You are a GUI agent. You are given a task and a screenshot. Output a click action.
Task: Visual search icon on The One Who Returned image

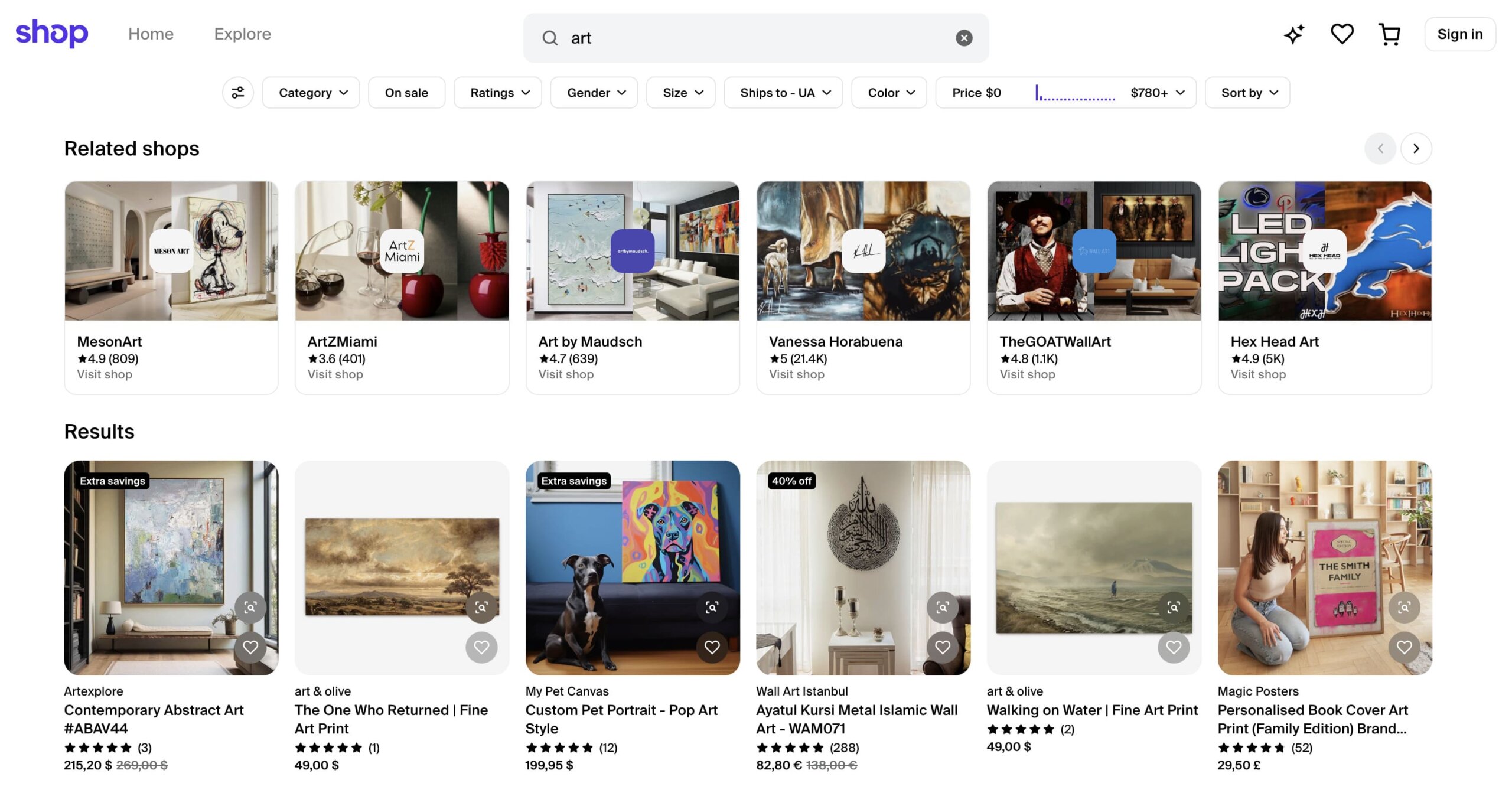(x=481, y=607)
